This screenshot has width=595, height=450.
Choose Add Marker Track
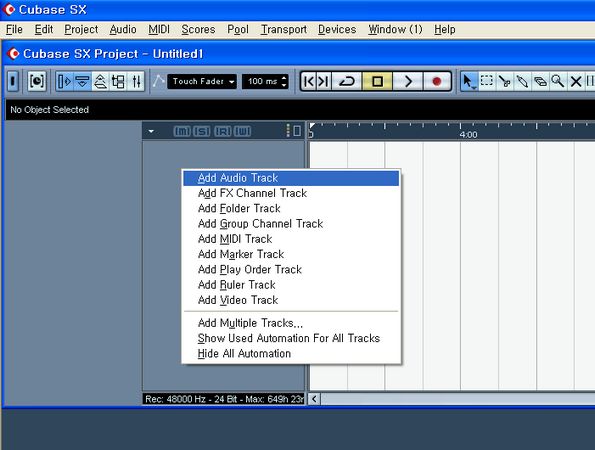291,254
